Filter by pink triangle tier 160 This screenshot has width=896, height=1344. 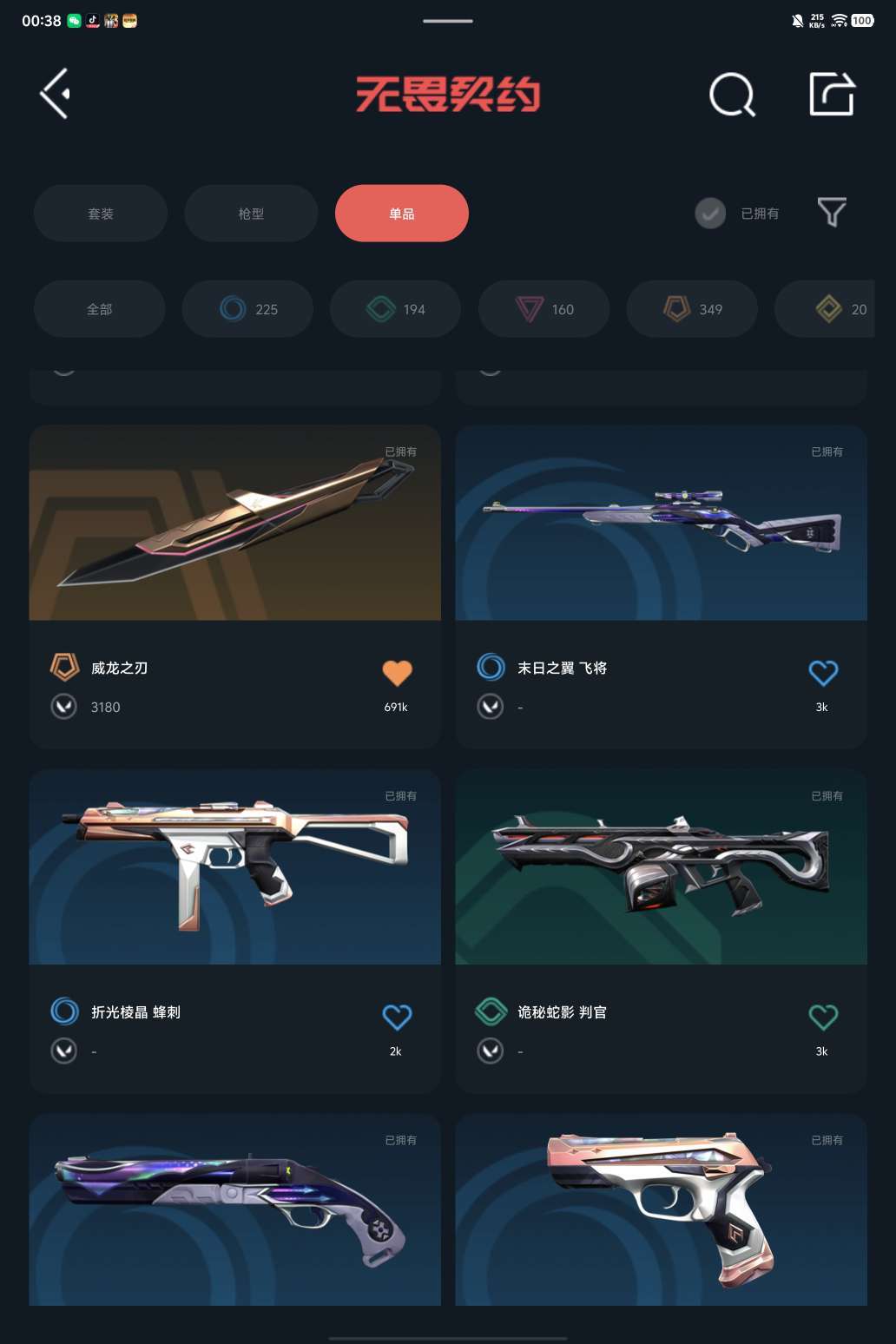(x=544, y=309)
